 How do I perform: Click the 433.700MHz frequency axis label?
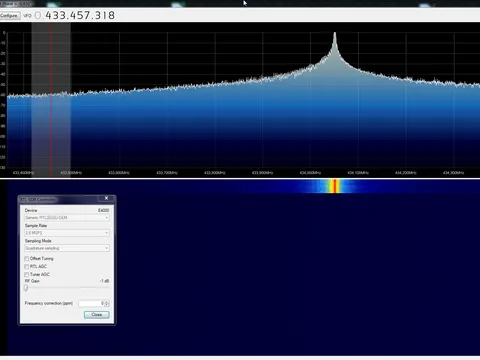[167, 173]
